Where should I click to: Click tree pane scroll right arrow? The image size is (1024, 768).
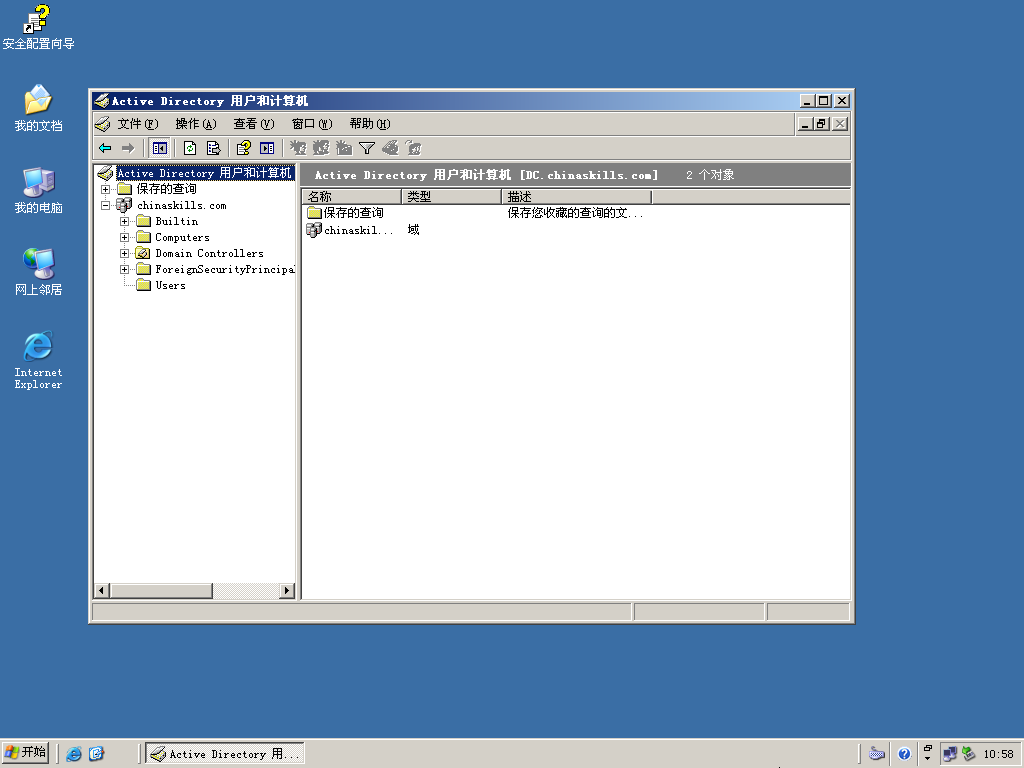[x=286, y=590]
